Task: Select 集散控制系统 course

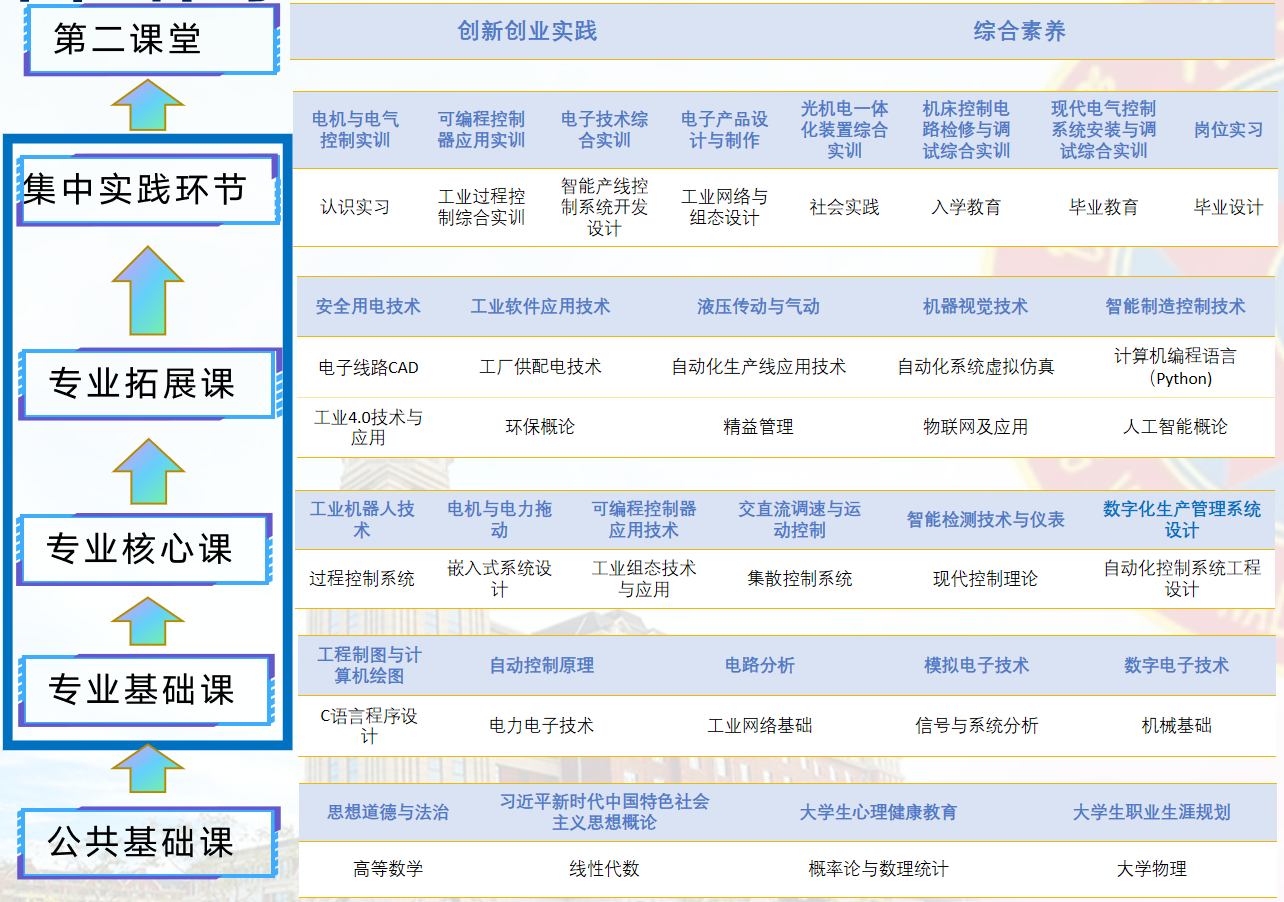Action: pos(799,578)
